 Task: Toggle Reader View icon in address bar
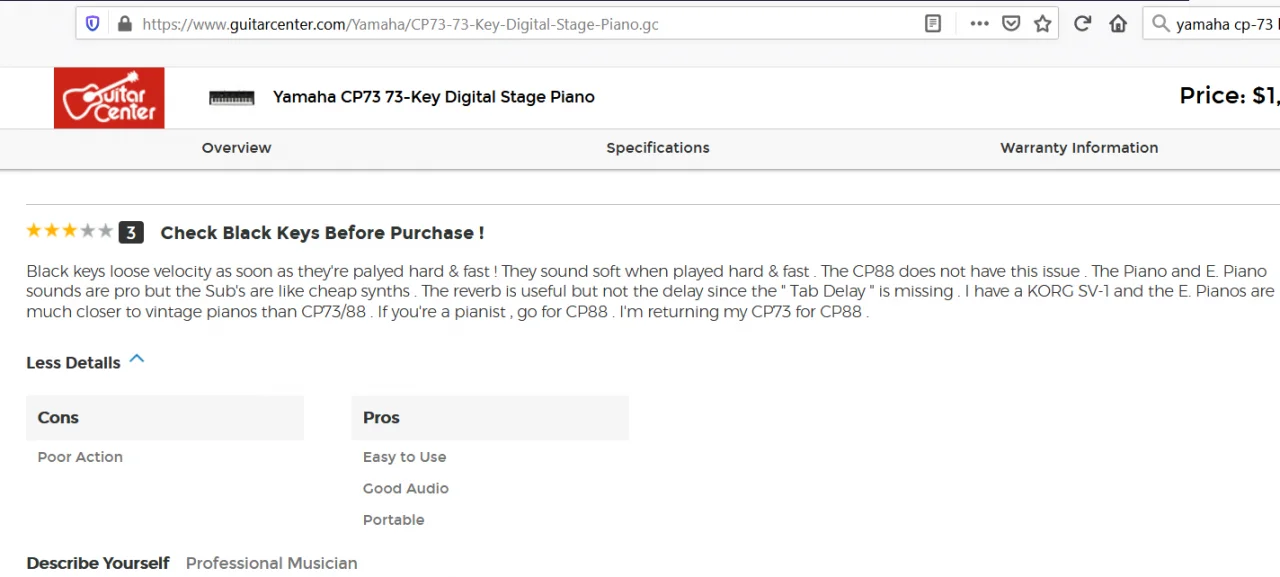(x=933, y=24)
